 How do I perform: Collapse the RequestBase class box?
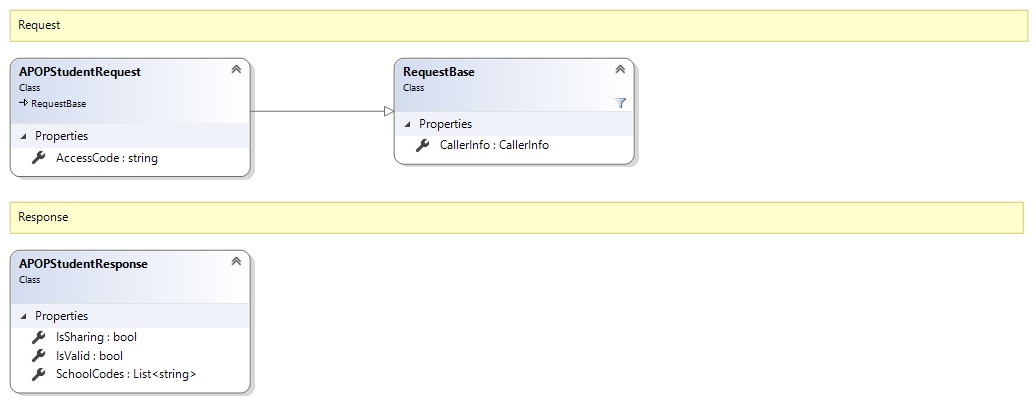[620, 69]
